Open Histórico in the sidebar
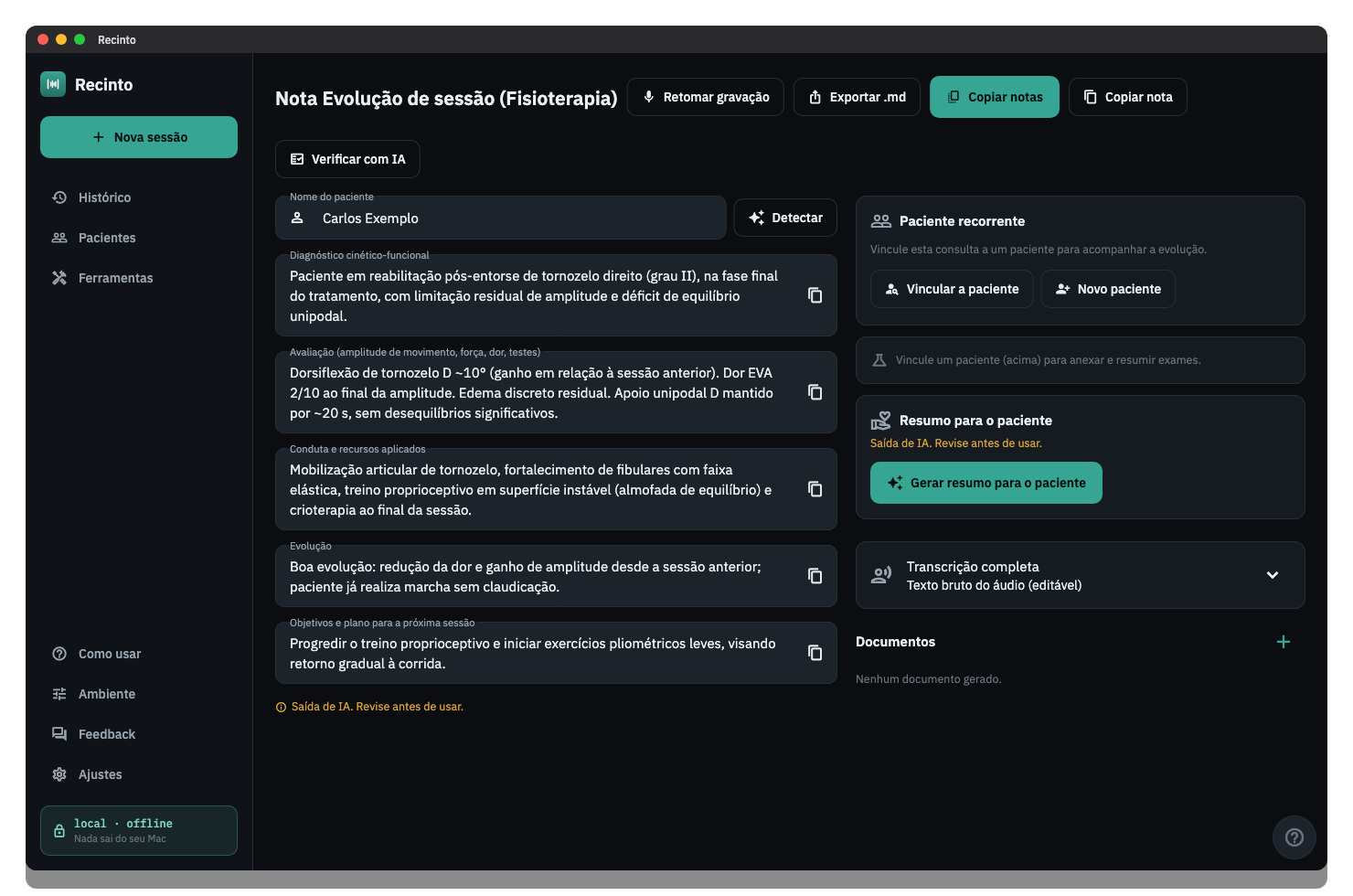Image resolution: width=1353 pixels, height=896 pixels. point(139,197)
